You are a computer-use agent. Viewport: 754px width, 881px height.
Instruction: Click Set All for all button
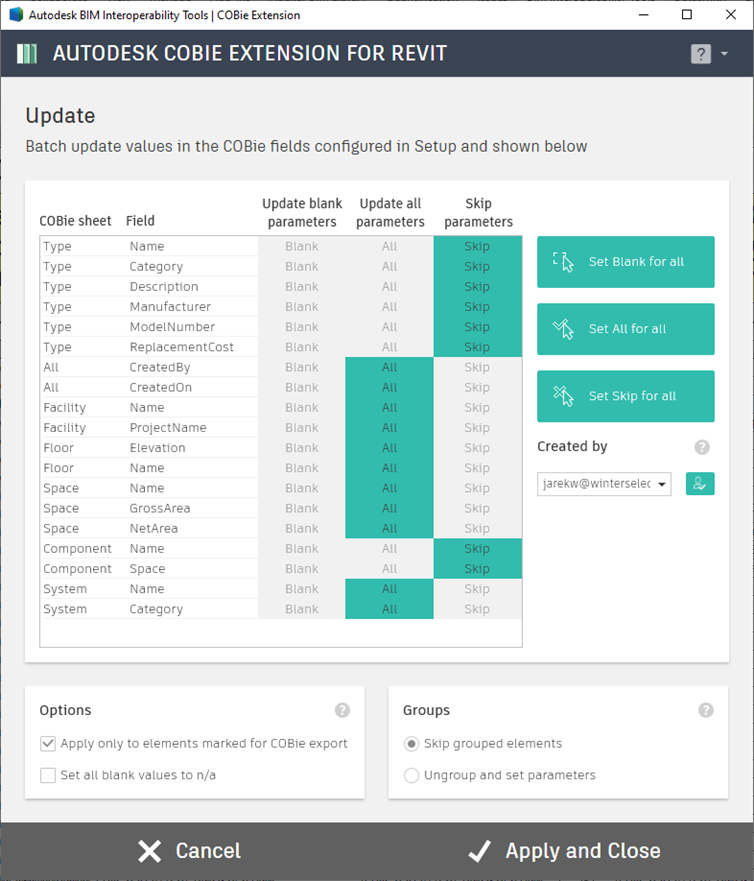pyautogui.click(x=625, y=329)
